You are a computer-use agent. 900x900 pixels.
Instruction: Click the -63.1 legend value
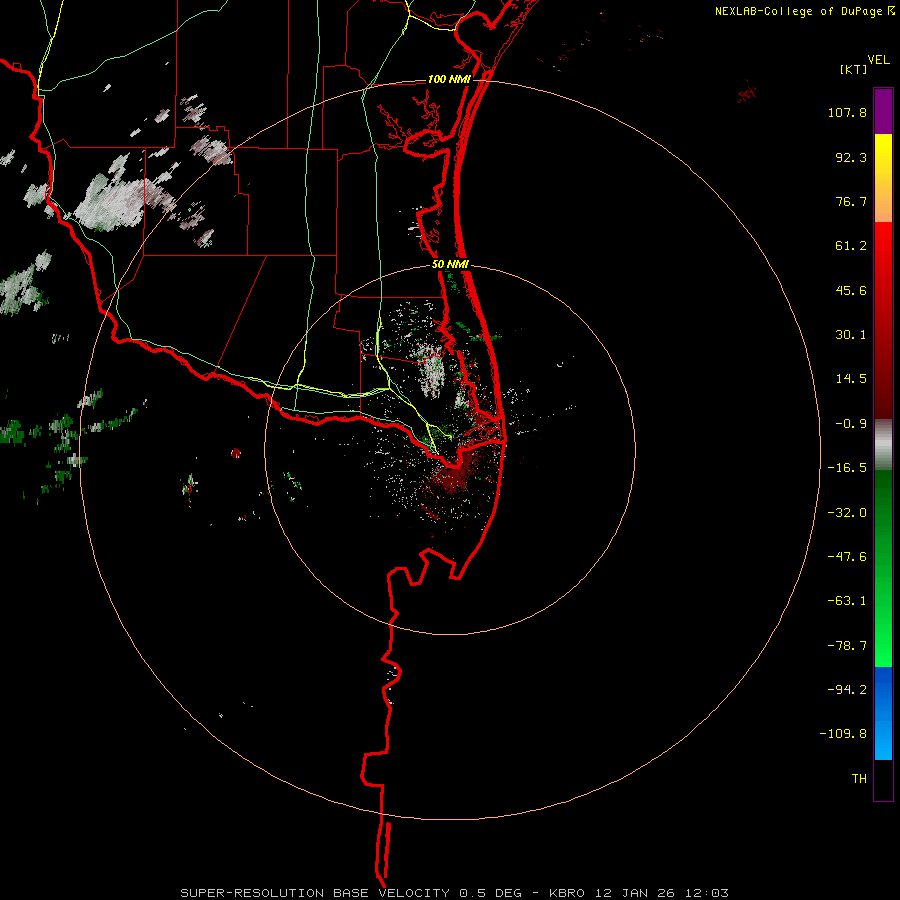click(x=847, y=601)
